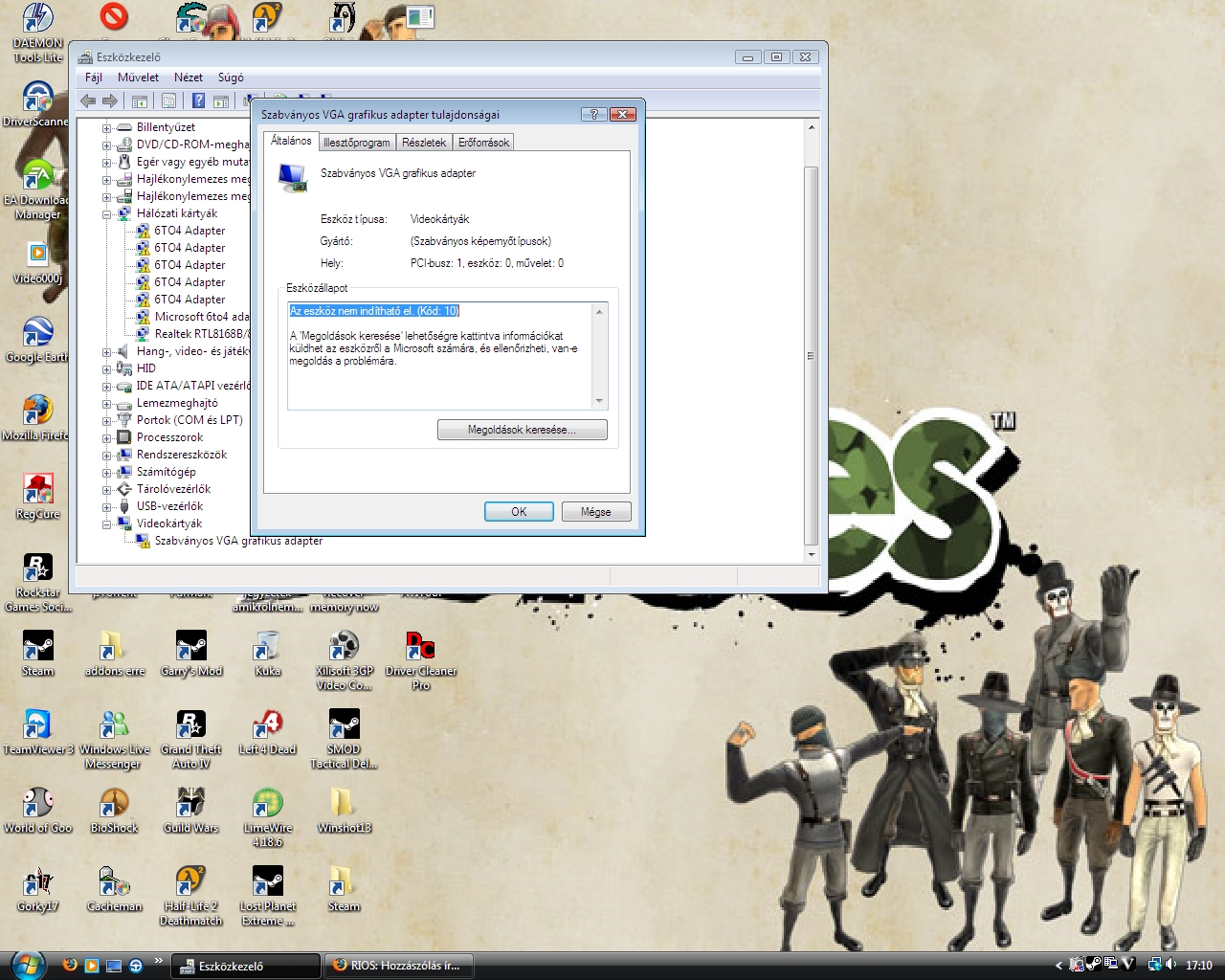This screenshot has width=1225, height=980.
Task: Open the RegCure desktop icon
Action: point(37,497)
